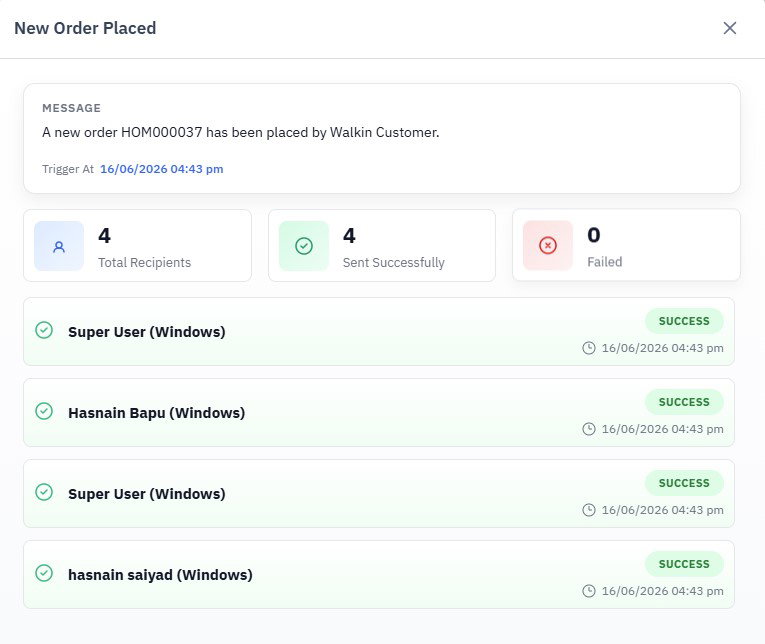This screenshot has height=644, width=765.
Task: Click the timestamp in hasnain saiyad row
Action: [663, 591]
